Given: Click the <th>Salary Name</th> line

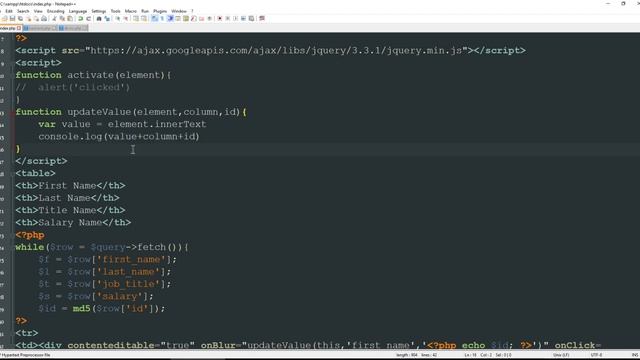Looking at the screenshot, I should click(x=73, y=222).
